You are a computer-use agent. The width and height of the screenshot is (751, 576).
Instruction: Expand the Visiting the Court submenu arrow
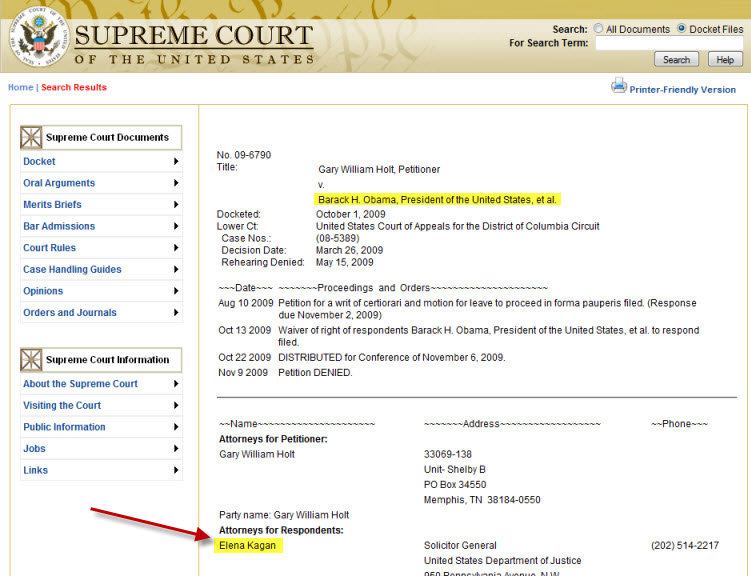coord(176,405)
